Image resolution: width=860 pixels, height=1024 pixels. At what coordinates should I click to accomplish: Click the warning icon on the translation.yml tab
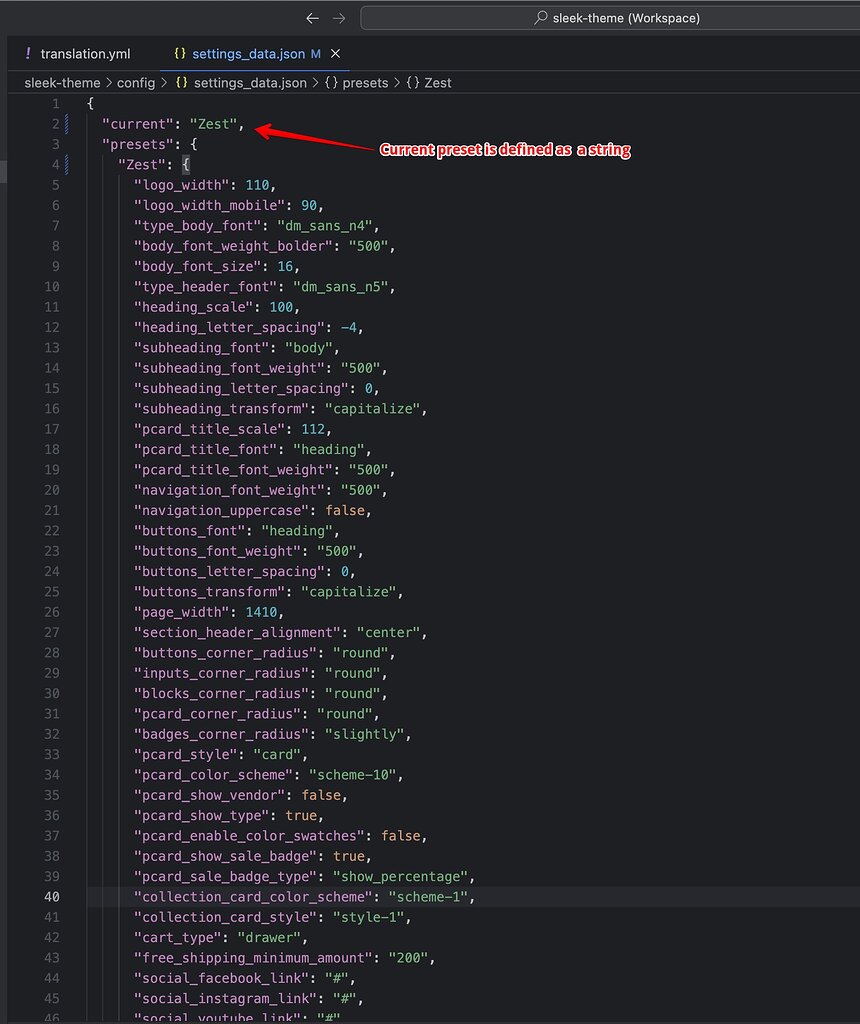[27, 54]
